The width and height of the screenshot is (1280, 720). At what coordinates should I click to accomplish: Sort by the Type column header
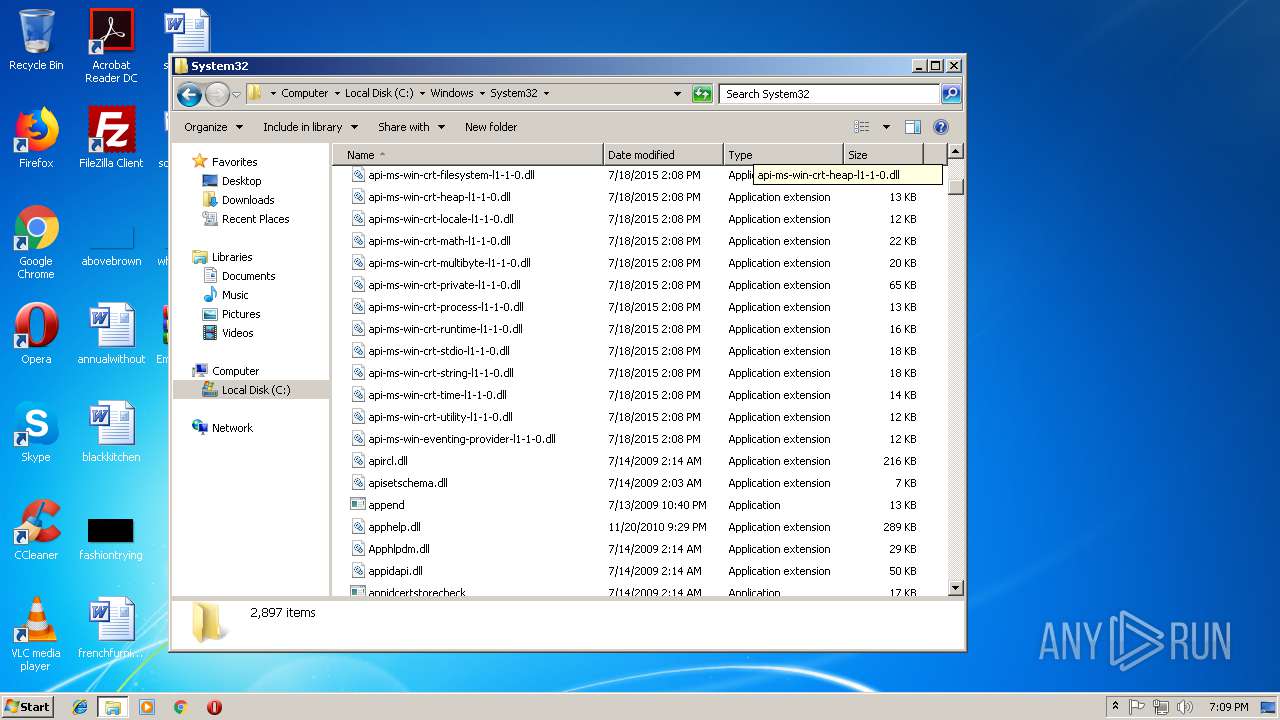point(784,155)
